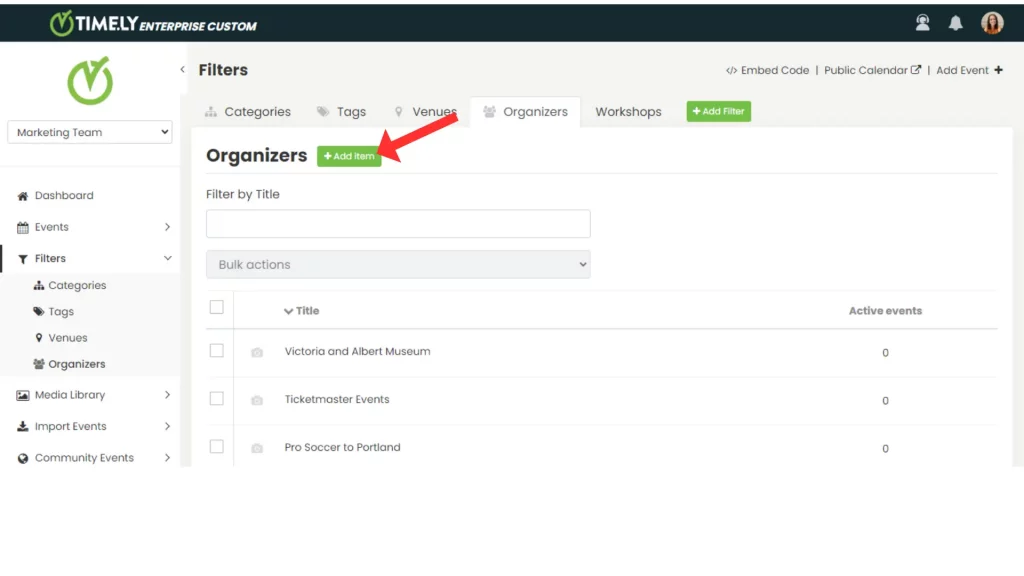Check the Pro Soccer to Portland row

click(216, 447)
